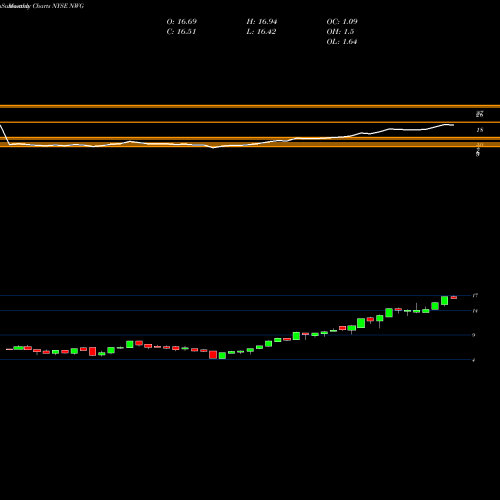The image size is (500, 500).
Task: Click the 14 price axis label
Action: tap(475, 311)
